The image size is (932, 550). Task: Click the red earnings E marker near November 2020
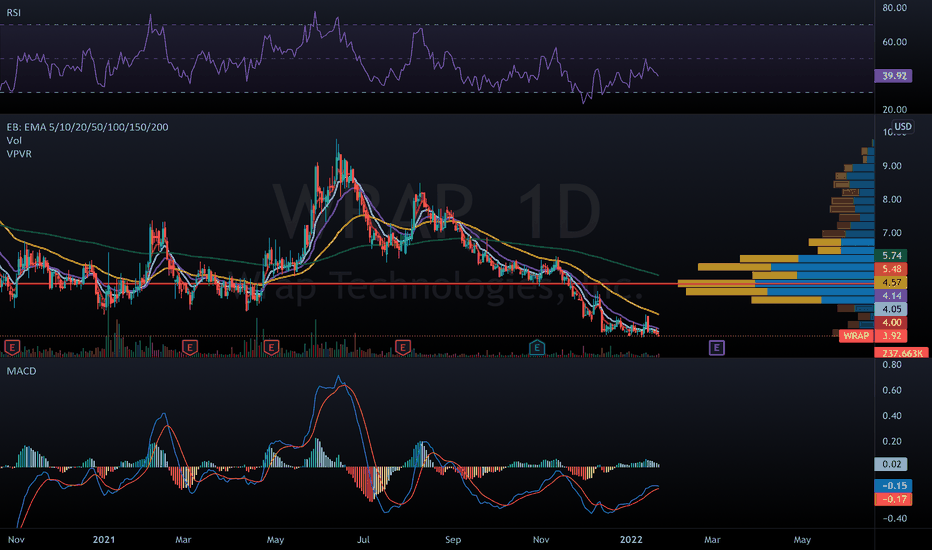tap(12, 347)
